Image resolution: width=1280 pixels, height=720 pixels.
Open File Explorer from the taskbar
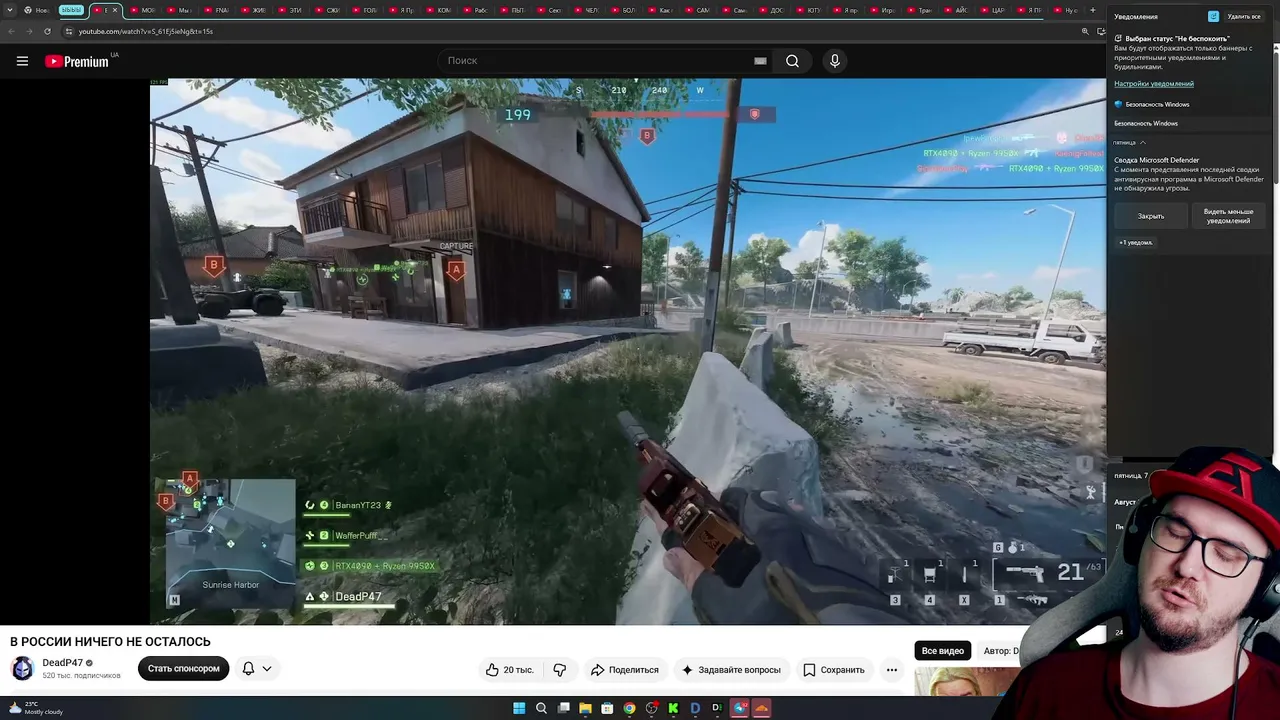[x=585, y=708]
